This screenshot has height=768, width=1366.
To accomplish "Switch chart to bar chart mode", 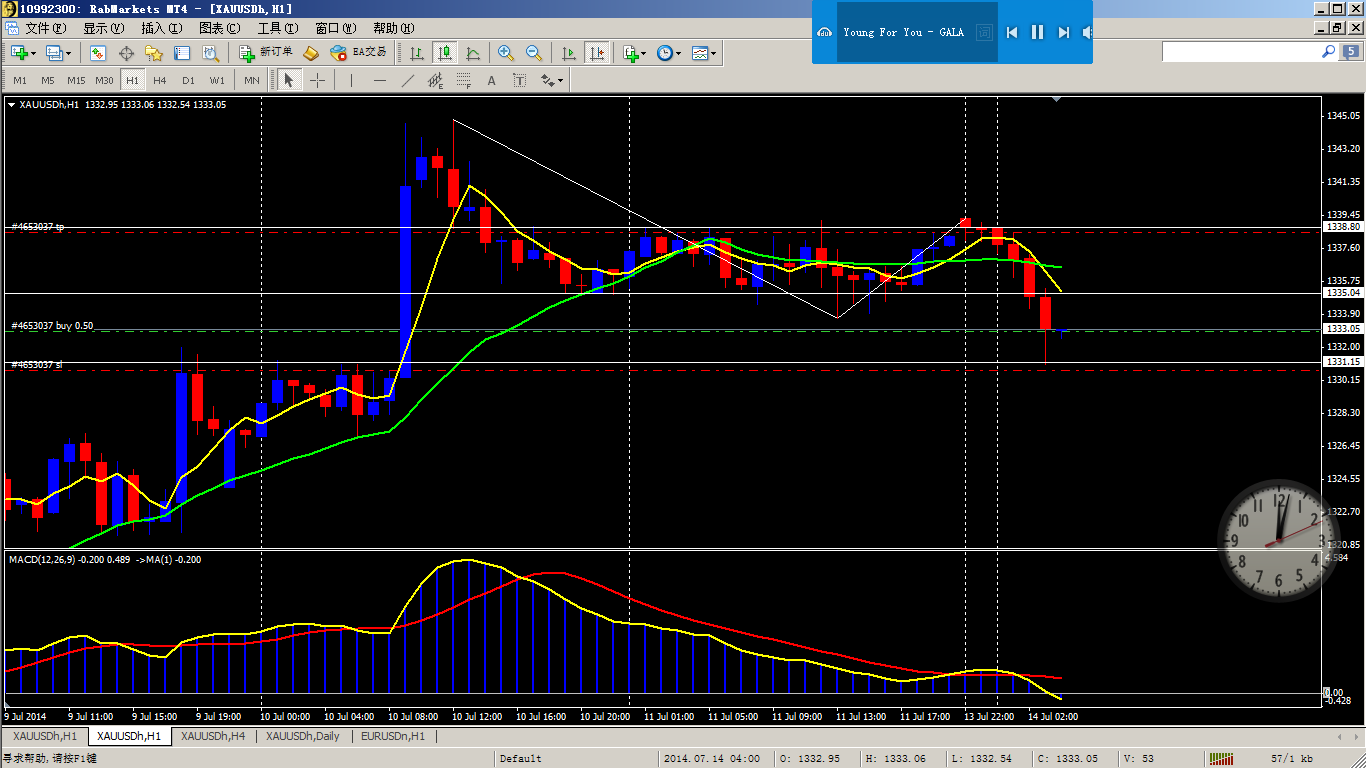I will point(417,53).
